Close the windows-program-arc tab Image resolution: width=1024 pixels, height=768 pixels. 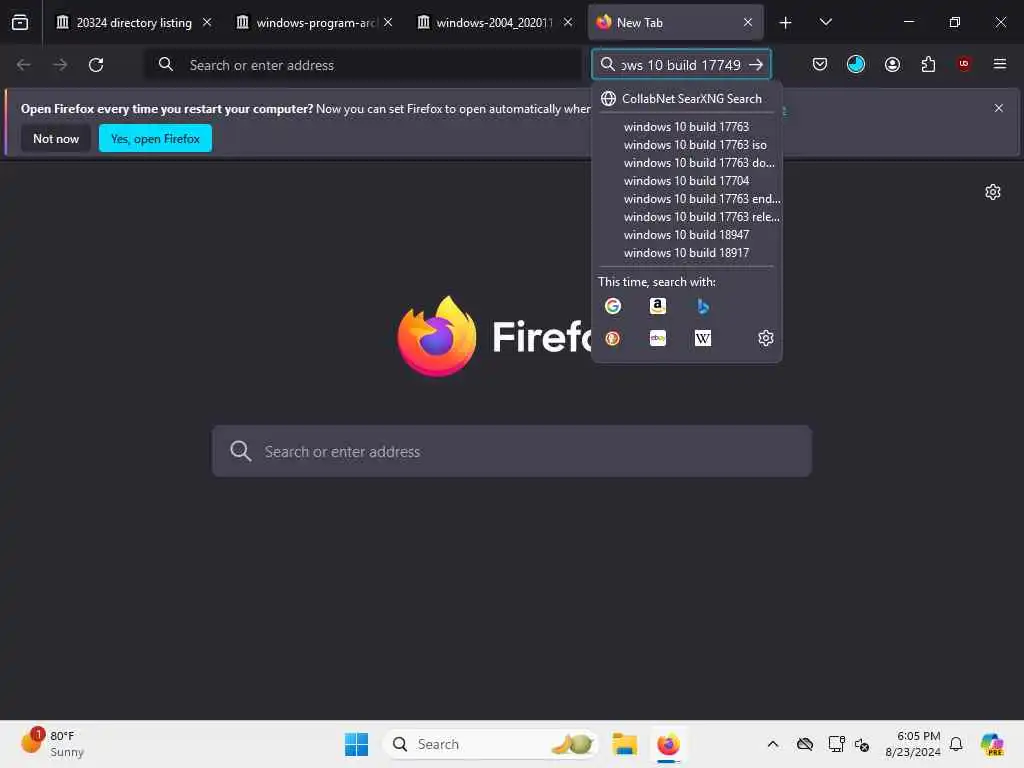[388, 23]
